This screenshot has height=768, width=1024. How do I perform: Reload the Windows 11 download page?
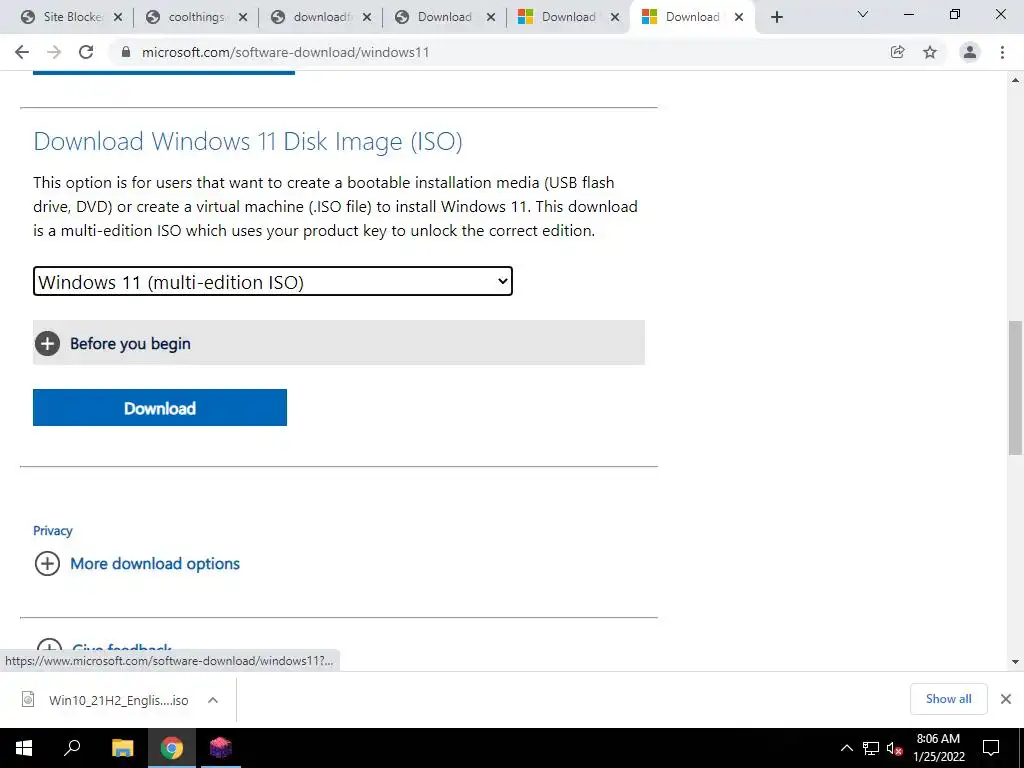[86, 52]
